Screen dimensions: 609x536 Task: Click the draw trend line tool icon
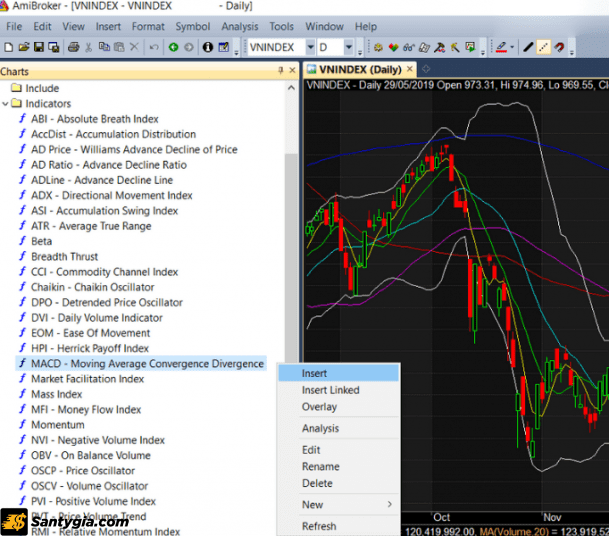coord(528,47)
